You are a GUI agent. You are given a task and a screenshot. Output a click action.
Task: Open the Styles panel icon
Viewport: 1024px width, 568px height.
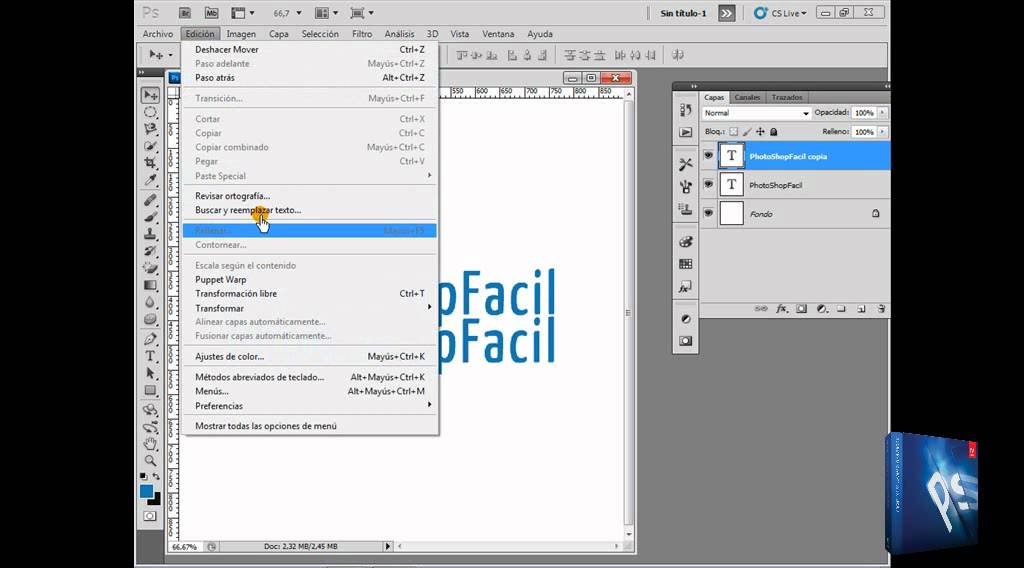(x=685, y=287)
